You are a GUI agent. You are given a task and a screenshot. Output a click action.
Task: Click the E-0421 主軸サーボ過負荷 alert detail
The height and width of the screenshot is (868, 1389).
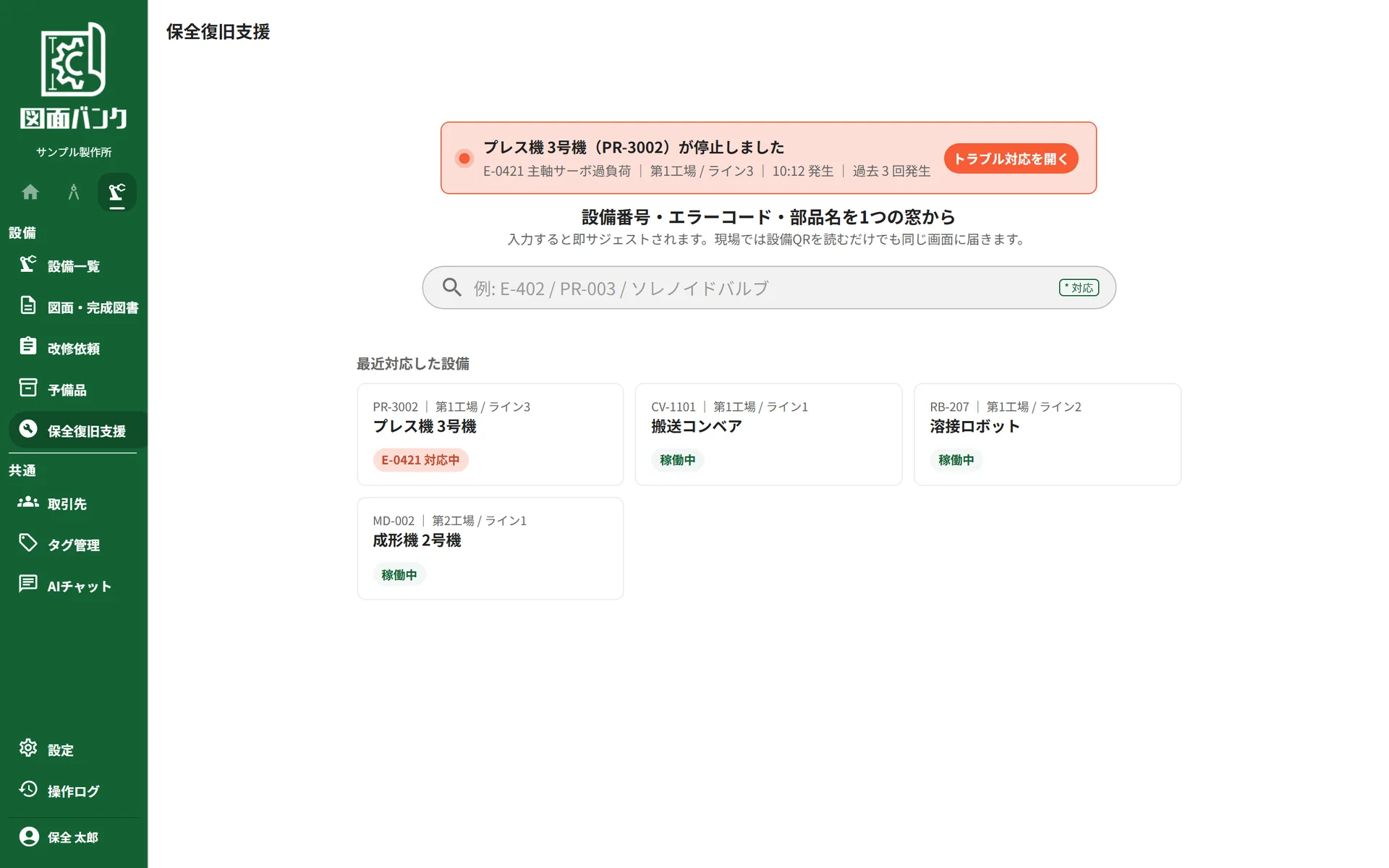coord(557,171)
